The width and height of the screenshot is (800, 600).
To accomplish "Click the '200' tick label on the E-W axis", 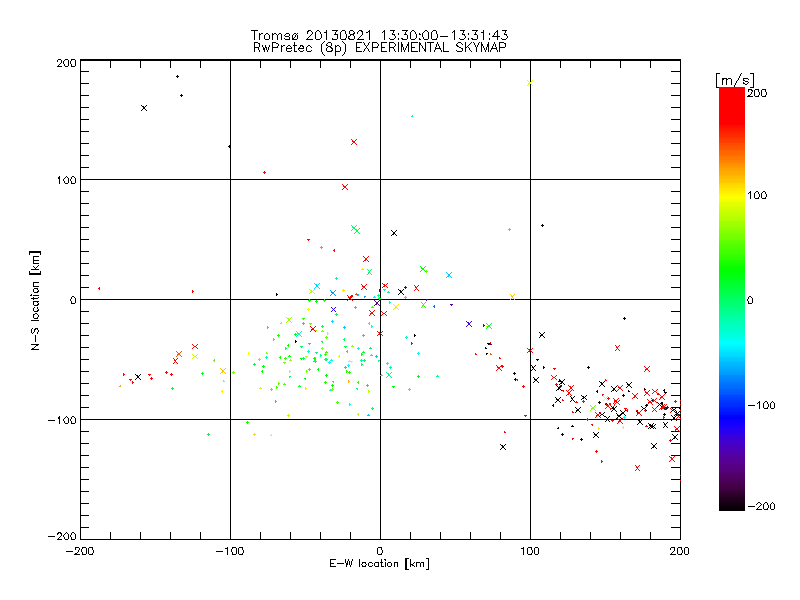I will 680,551.
